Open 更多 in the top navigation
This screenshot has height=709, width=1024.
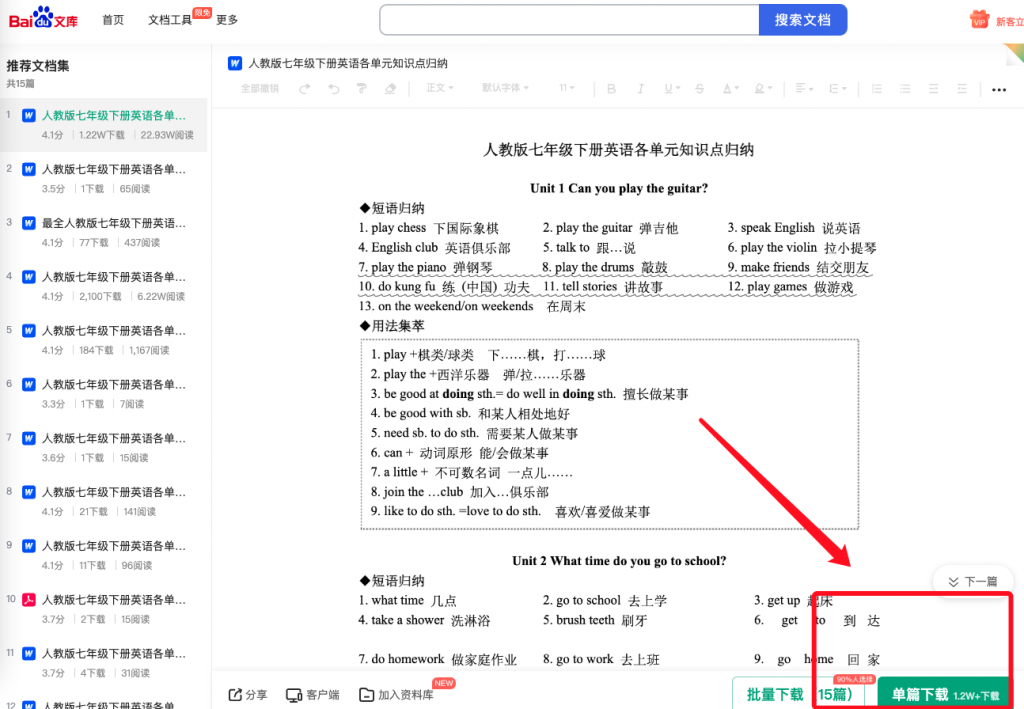click(x=227, y=20)
